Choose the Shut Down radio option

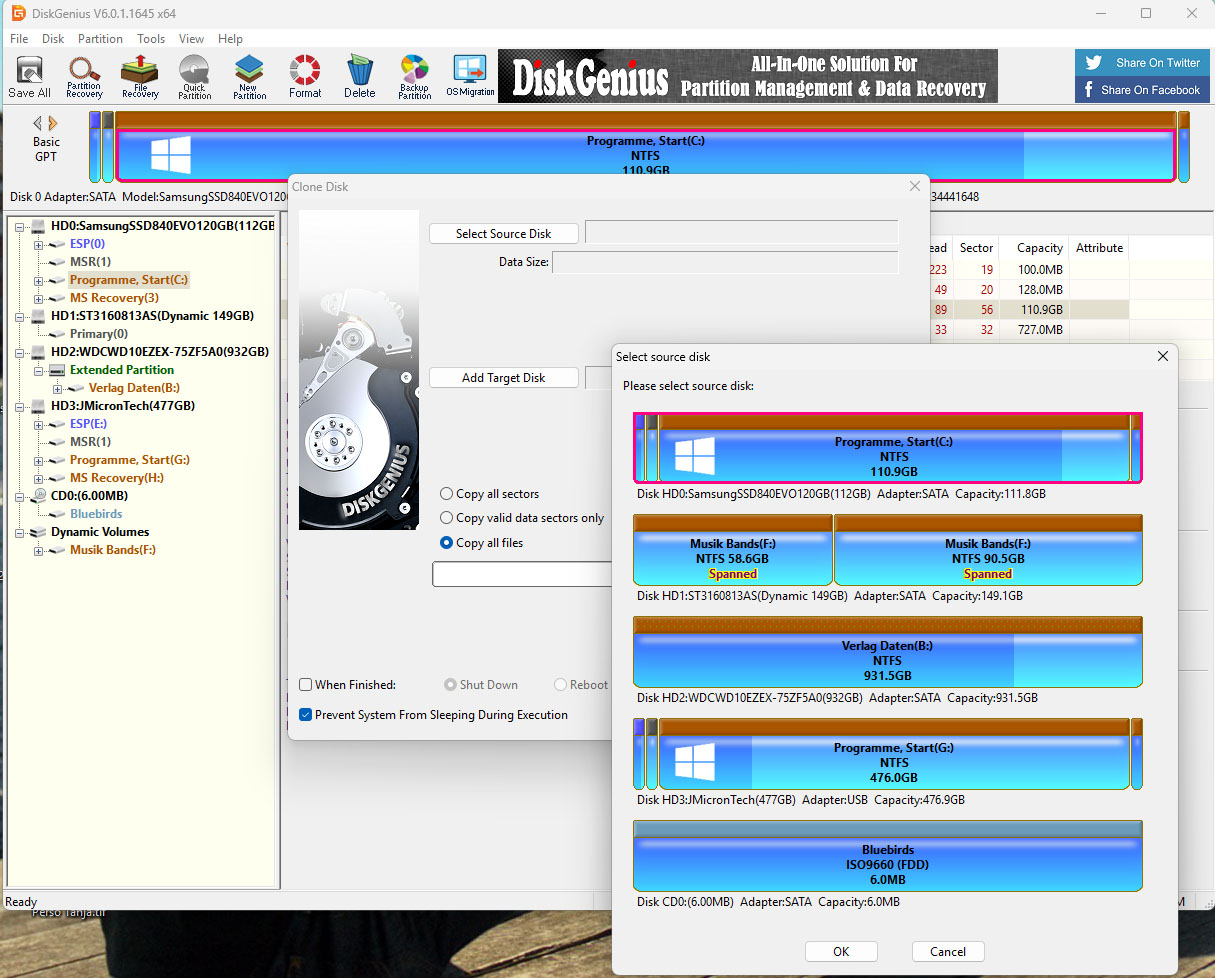(450, 685)
